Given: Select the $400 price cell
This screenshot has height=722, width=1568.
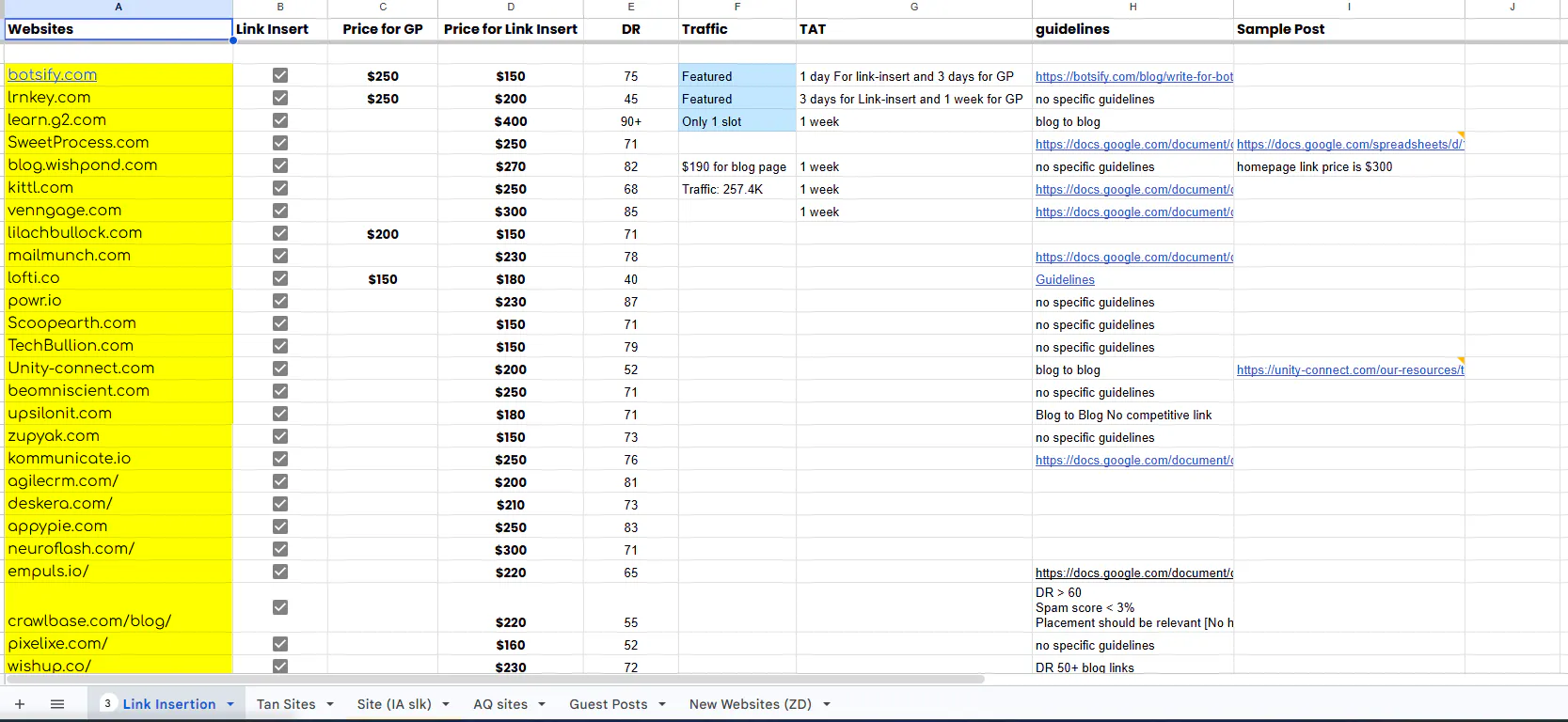Looking at the screenshot, I should tap(511, 121).
